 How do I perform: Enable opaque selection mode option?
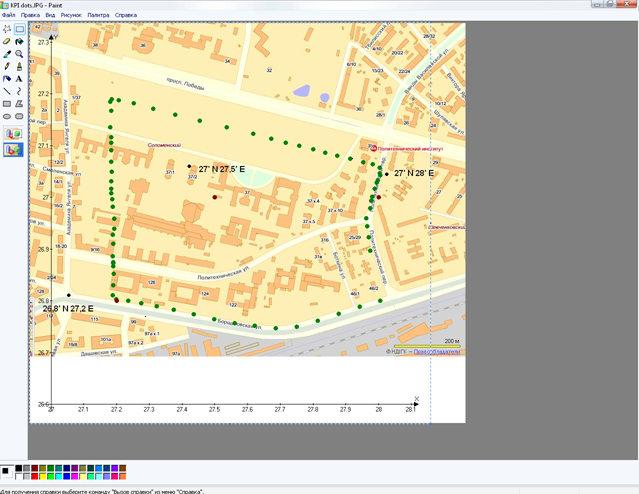pyautogui.click(x=13, y=134)
